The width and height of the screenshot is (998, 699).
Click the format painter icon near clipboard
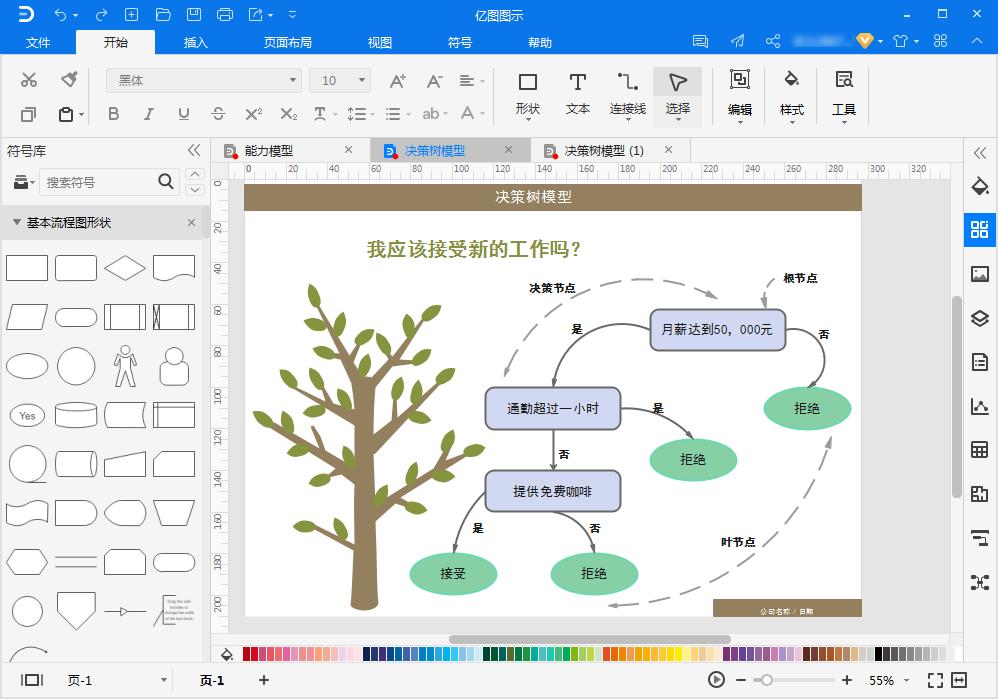tap(67, 77)
